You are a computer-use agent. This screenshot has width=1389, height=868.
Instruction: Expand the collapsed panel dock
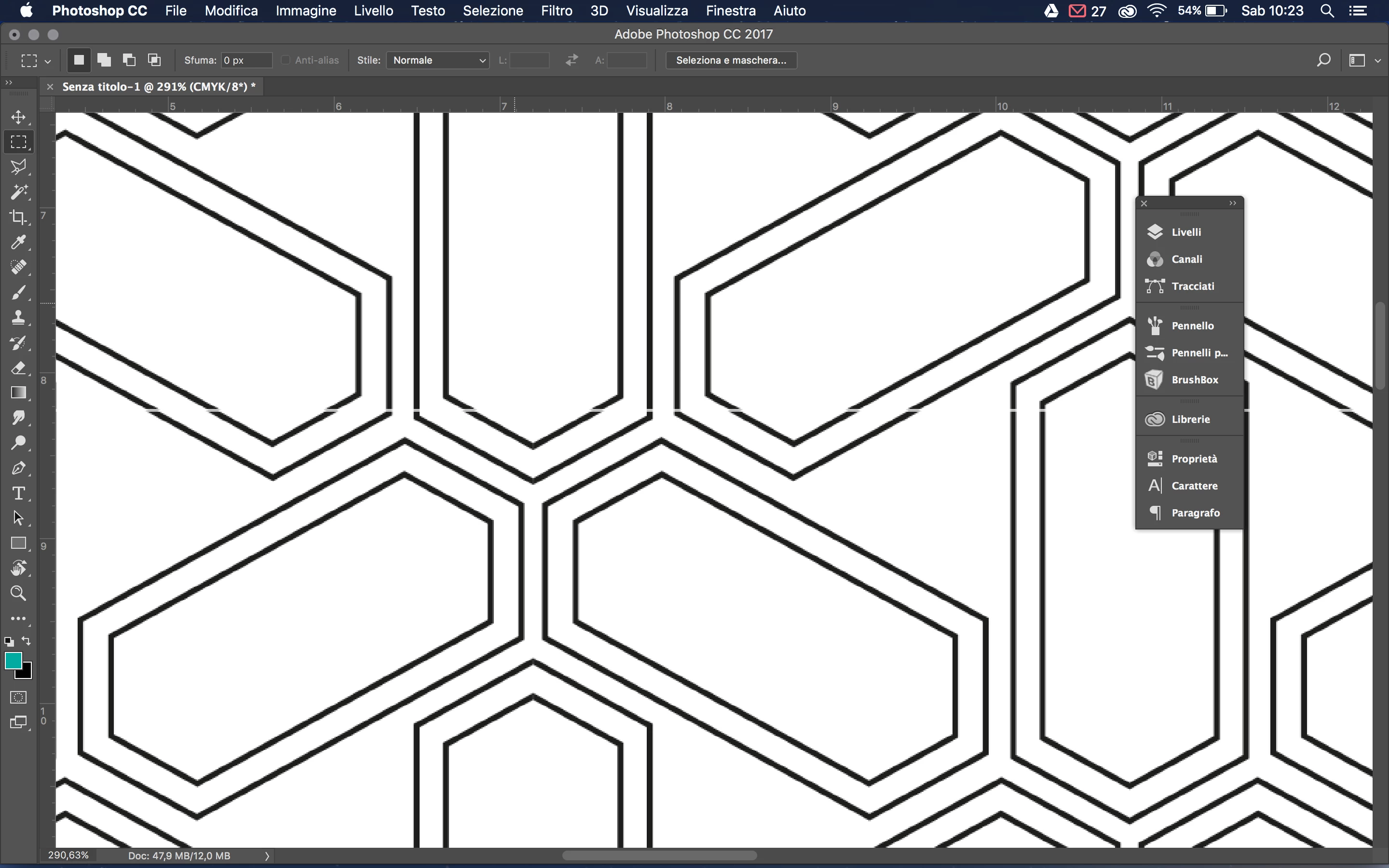click(x=1232, y=203)
